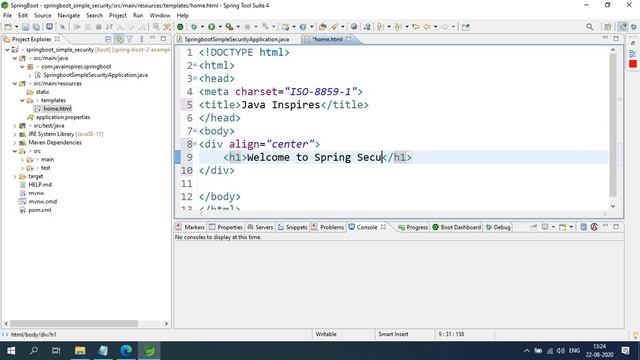
Task: Open the Debug dropdown arrow
Action: [202, 27]
